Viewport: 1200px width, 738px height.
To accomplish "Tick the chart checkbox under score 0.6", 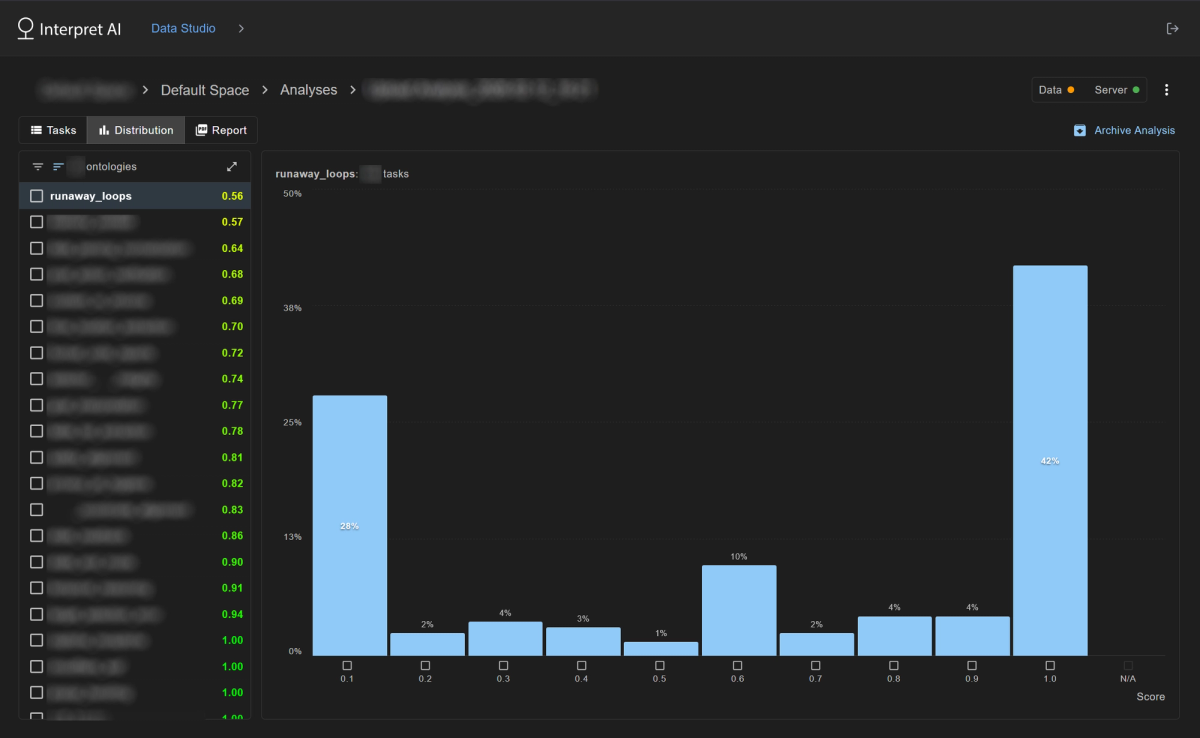I will (x=737, y=665).
